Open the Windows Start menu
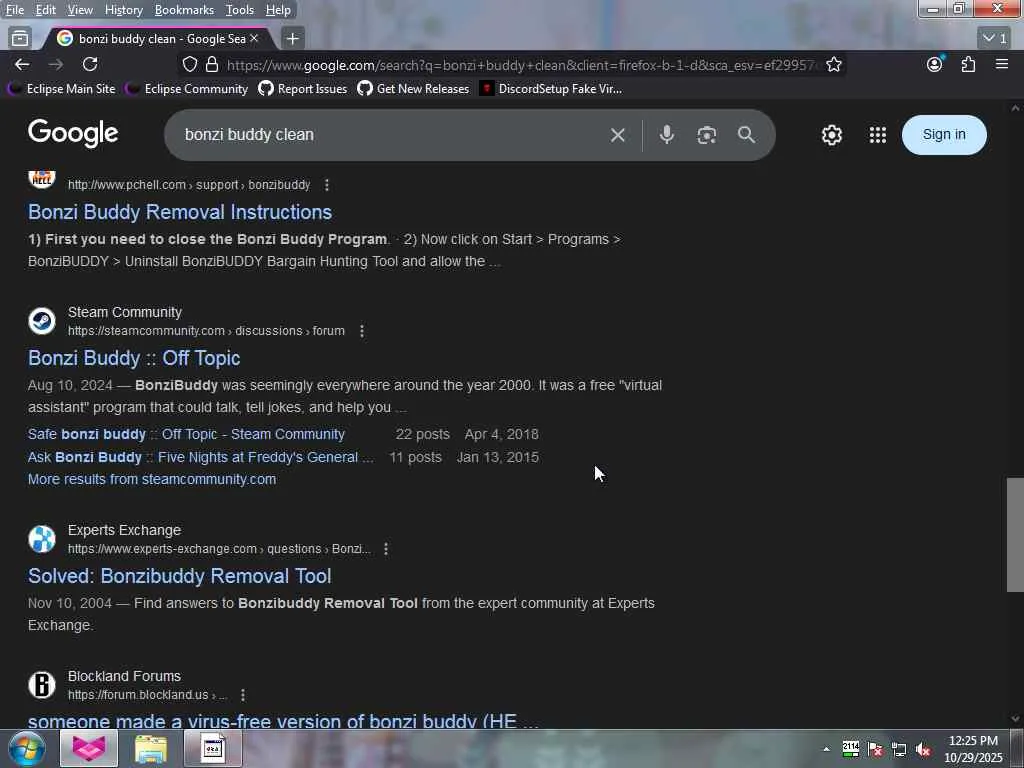 [x=26, y=748]
